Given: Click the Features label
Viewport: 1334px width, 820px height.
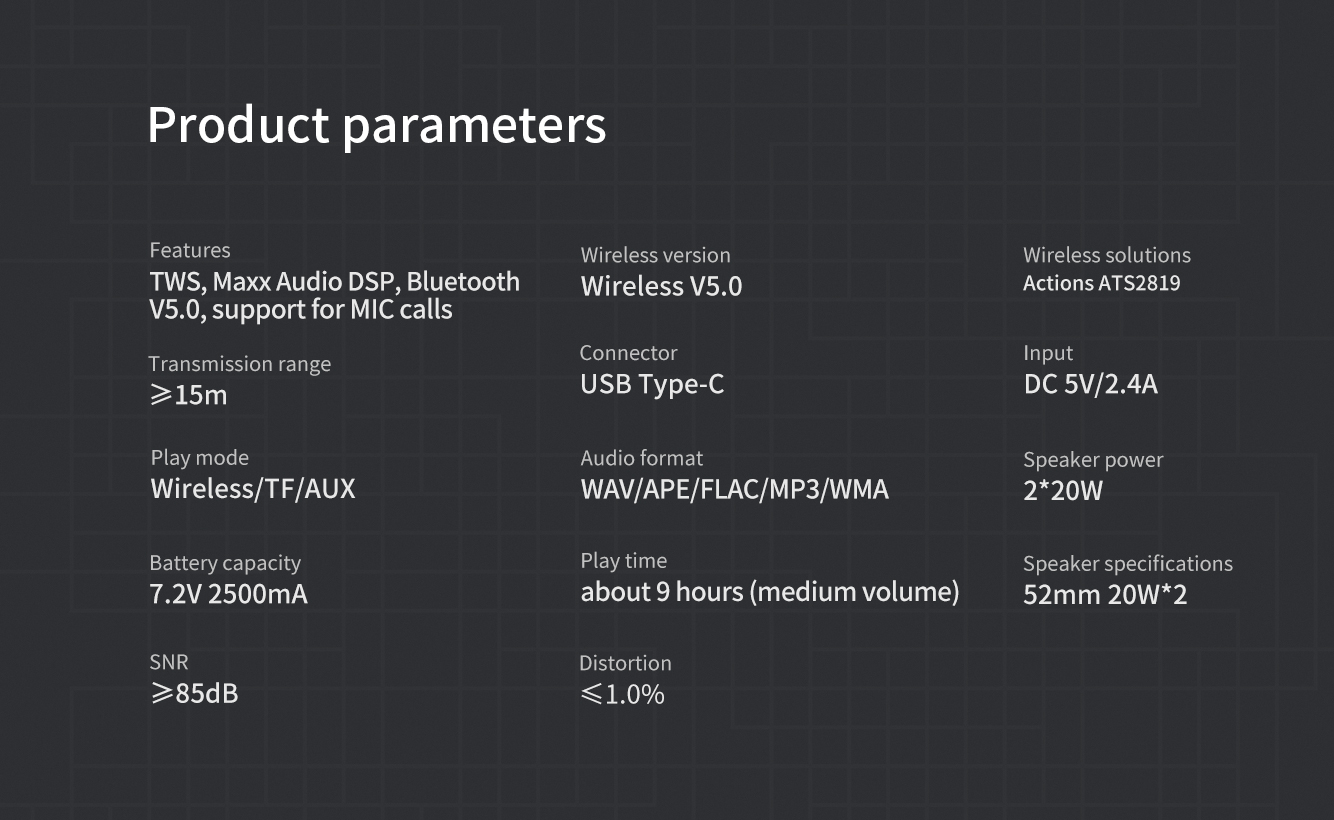Looking at the screenshot, I should [x=190, y=250].
